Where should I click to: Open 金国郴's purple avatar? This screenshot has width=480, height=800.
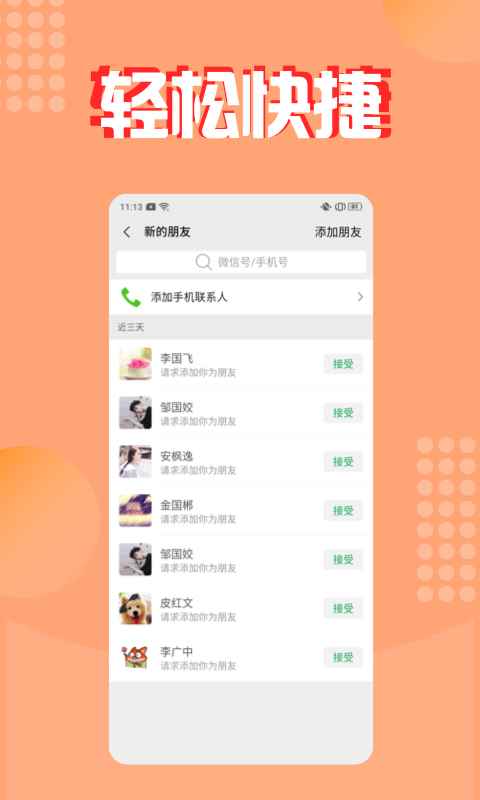[x=135, y=510]
